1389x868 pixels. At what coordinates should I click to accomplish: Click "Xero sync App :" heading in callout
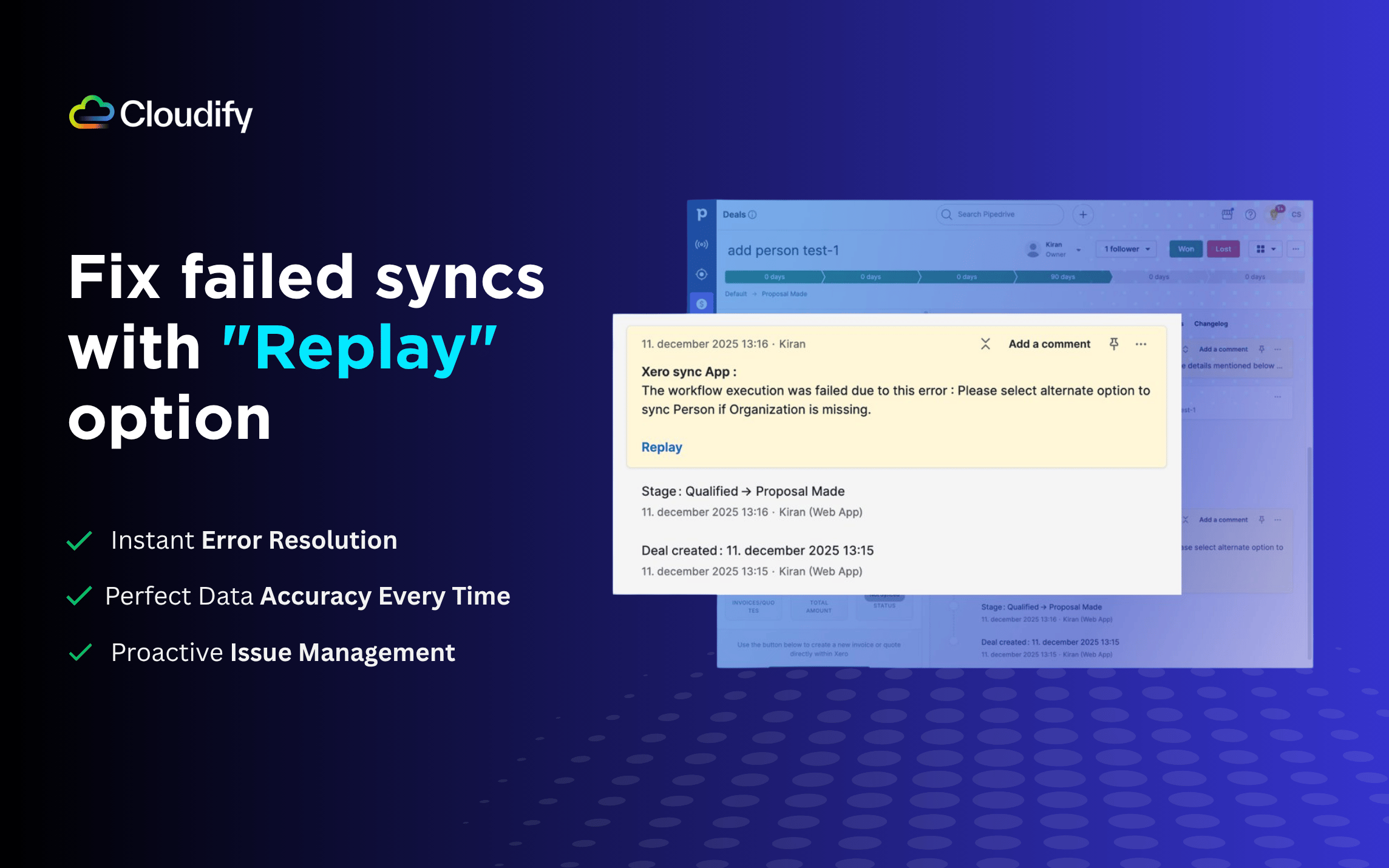689,372
